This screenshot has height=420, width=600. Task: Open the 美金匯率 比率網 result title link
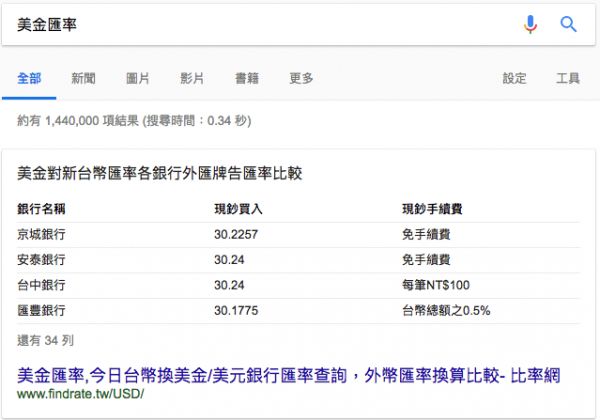(x=289, y=375)
